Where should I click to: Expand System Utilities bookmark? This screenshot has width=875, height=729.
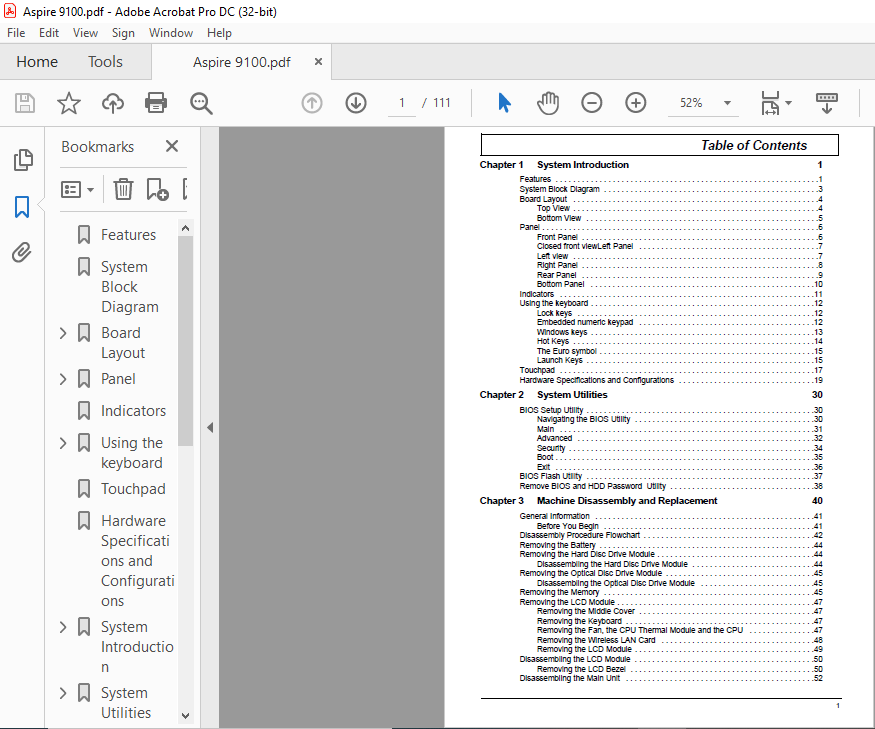pos(63,693)
